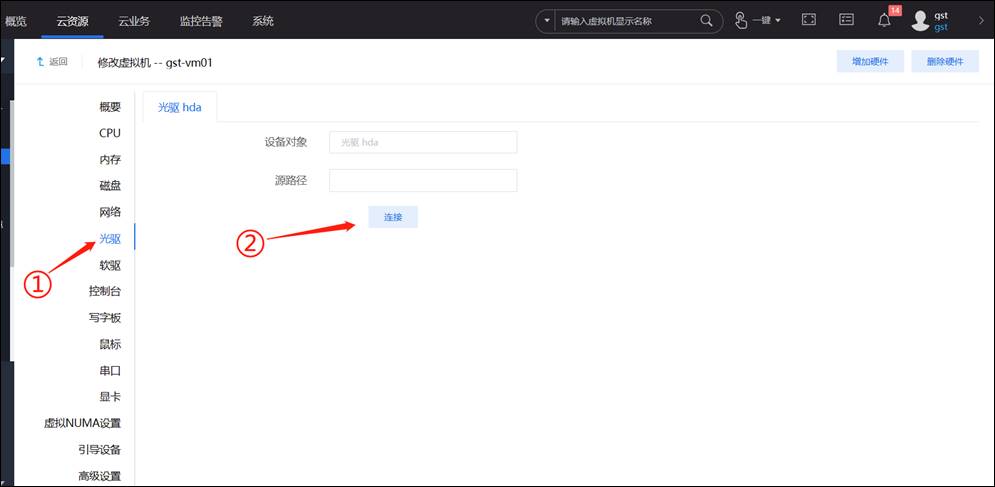
Task: Click the search magnifier icon
Action: (x=707, y=21)
